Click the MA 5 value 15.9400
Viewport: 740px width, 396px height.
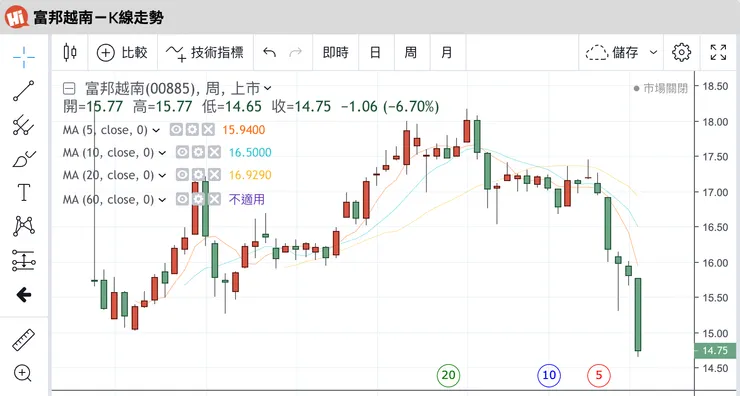coord(244,130)
